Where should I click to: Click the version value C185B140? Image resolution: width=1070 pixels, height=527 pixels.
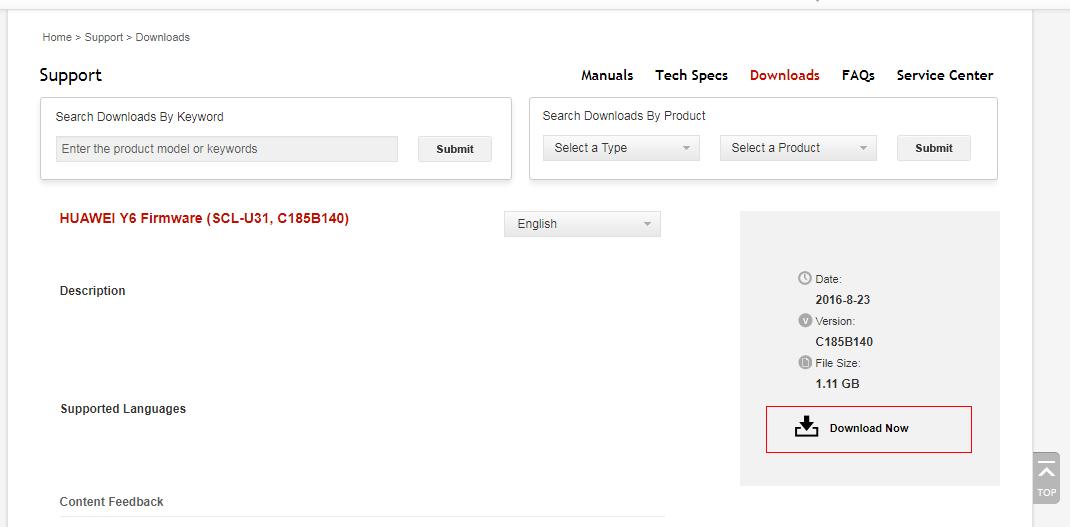click(844, 342)
